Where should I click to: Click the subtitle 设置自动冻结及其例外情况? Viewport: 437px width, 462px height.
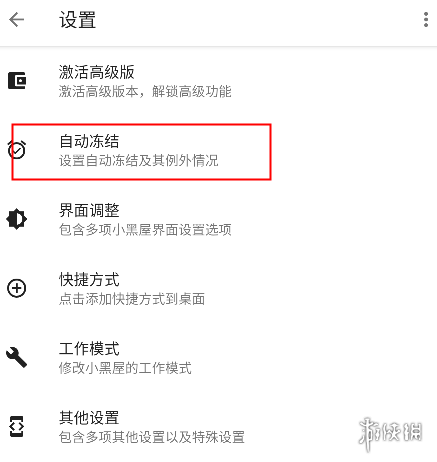coord(139,161)
